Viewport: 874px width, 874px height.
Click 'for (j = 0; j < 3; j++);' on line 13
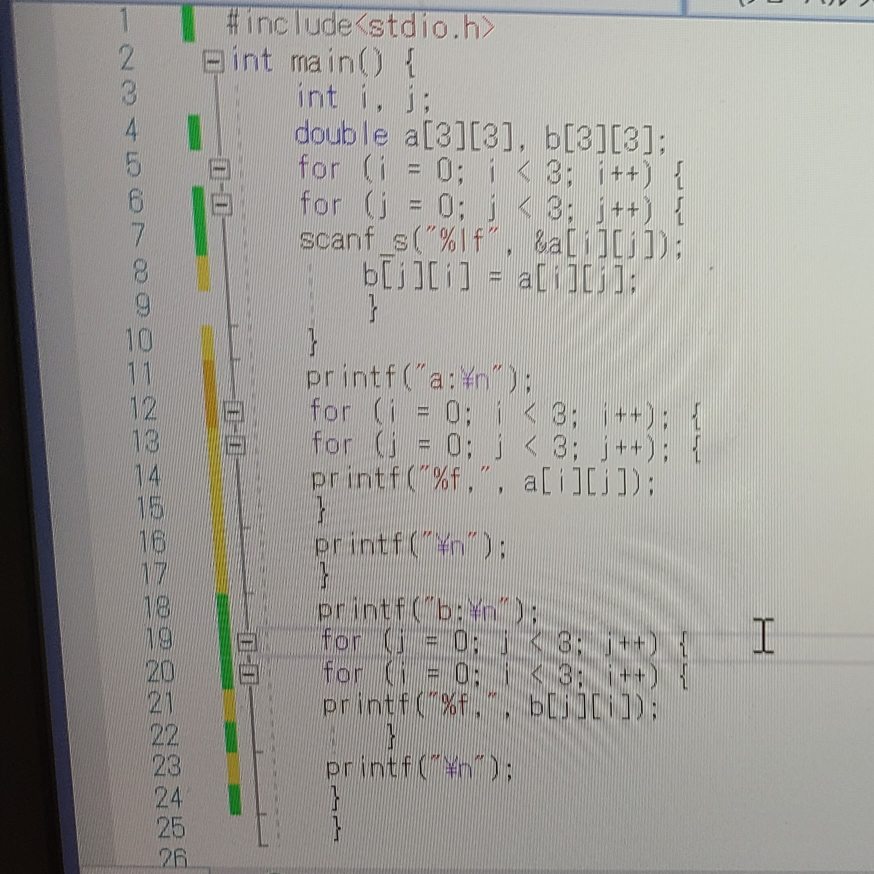[491, 446]
